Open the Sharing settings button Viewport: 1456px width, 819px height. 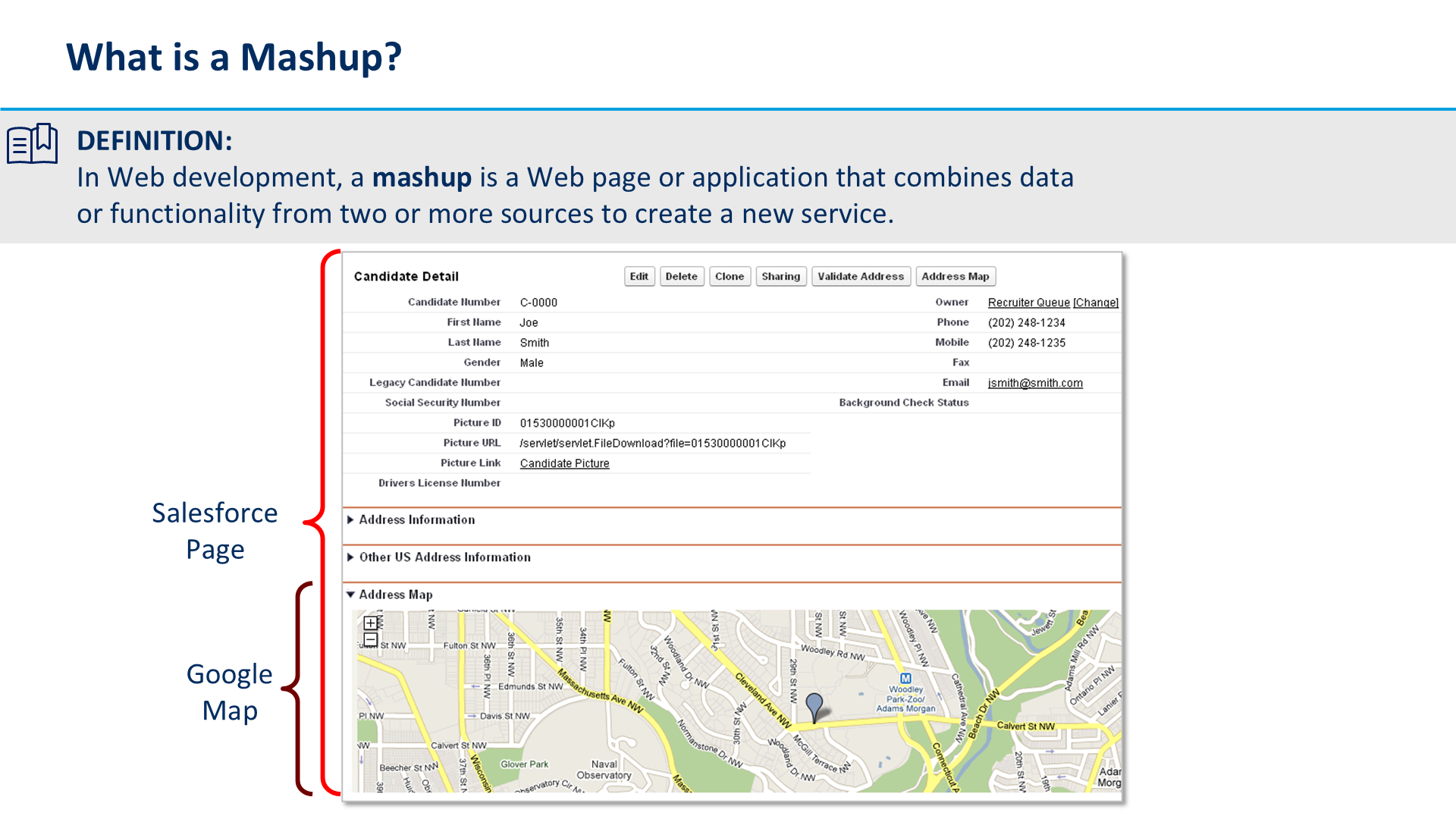781,277
